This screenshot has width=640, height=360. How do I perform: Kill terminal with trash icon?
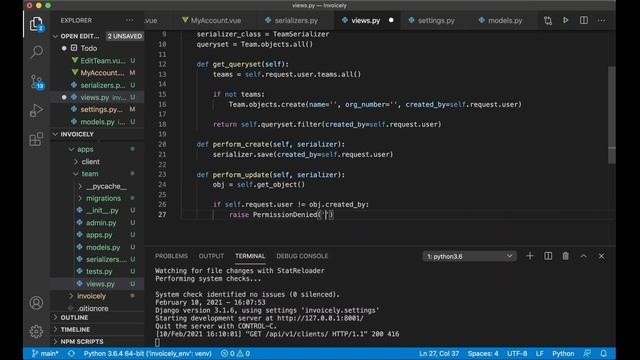565,256
